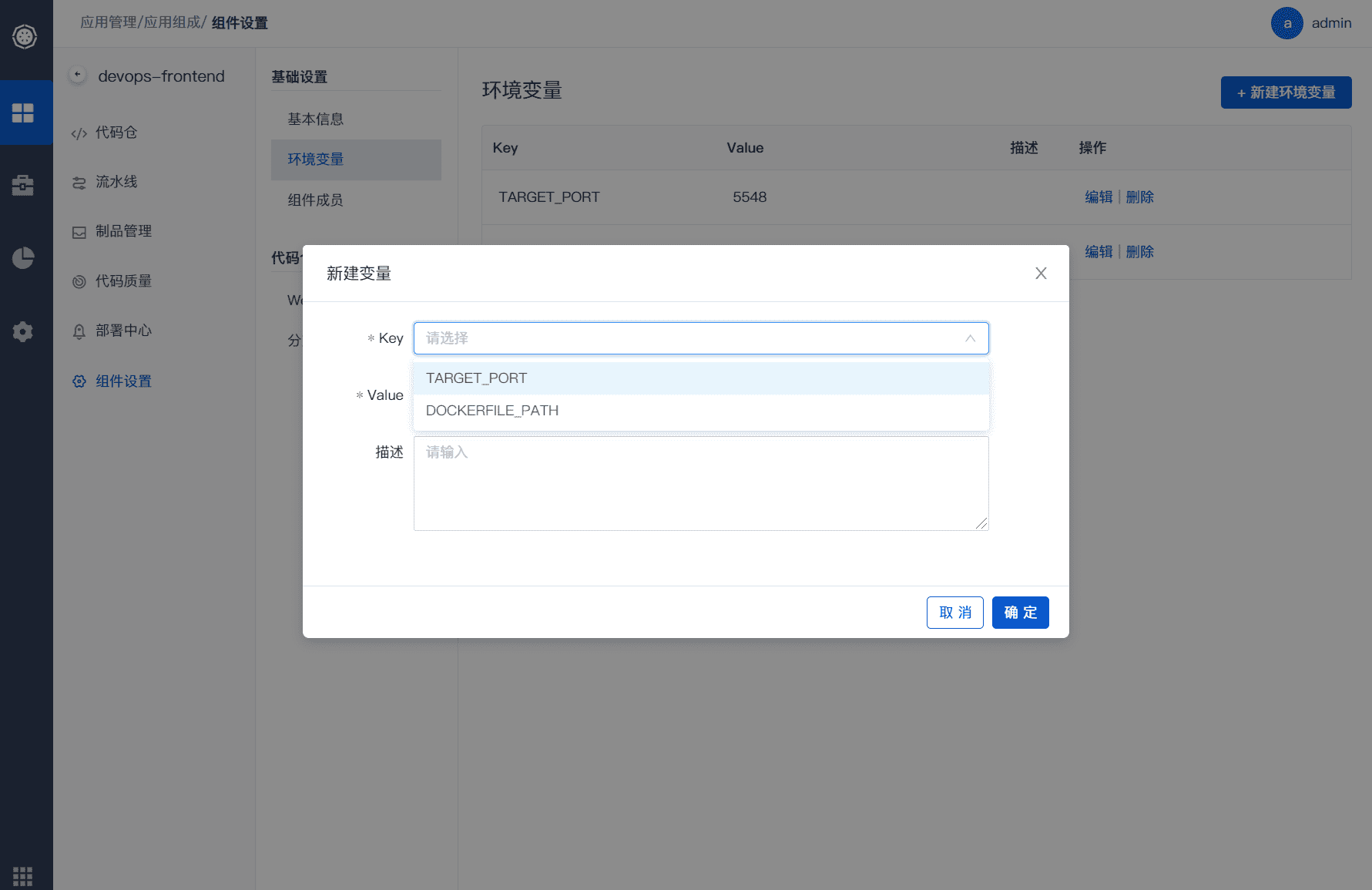Screen dimensions: 1372x890
Task: Open the briefcase icon in left rail
Action: 23,185
